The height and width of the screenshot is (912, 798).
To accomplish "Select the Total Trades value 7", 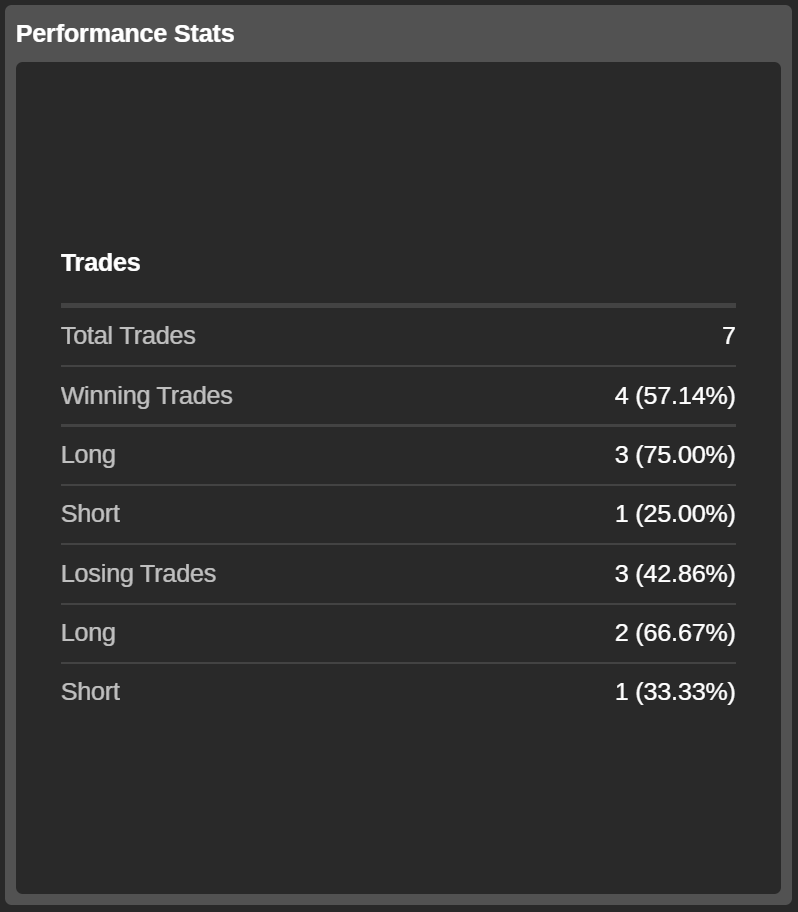I will (x=728, y=336).
